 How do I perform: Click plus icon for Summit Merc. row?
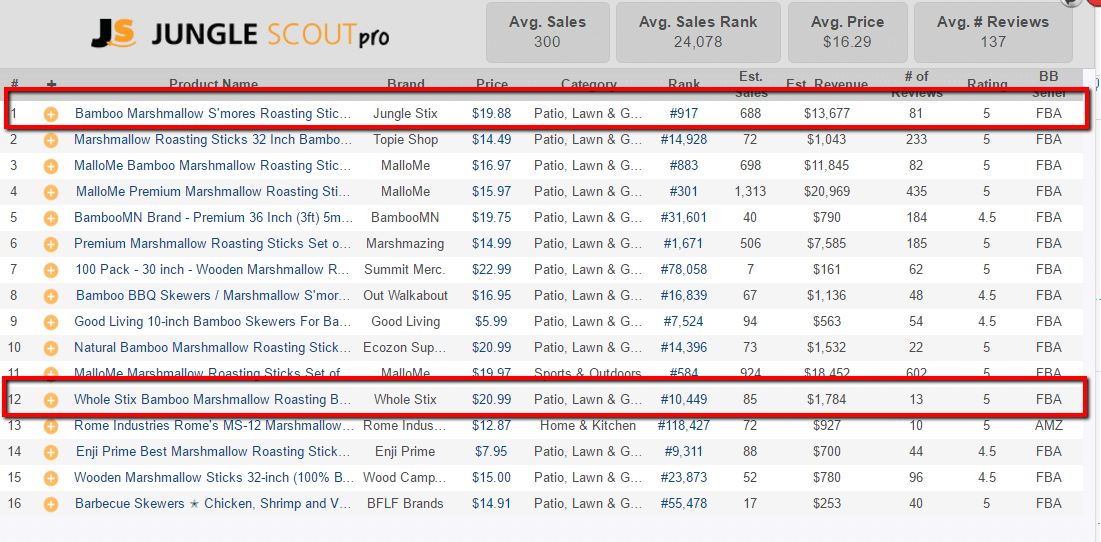pos(51,270)
